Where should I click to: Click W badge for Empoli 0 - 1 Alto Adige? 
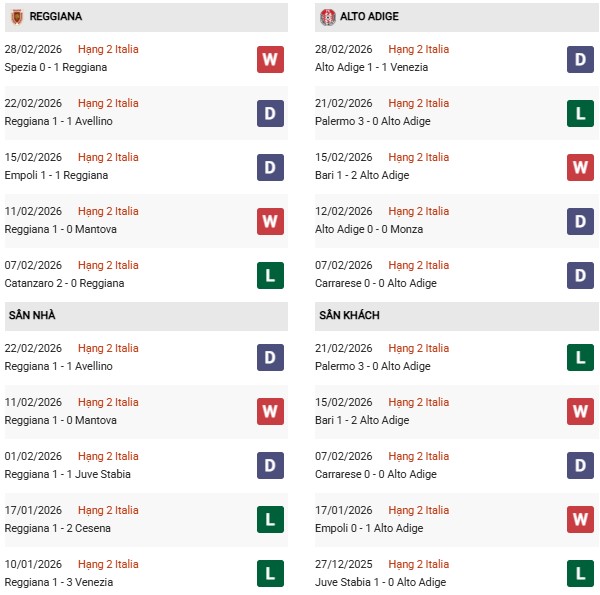pyautogui.click(x=581, y=520)
